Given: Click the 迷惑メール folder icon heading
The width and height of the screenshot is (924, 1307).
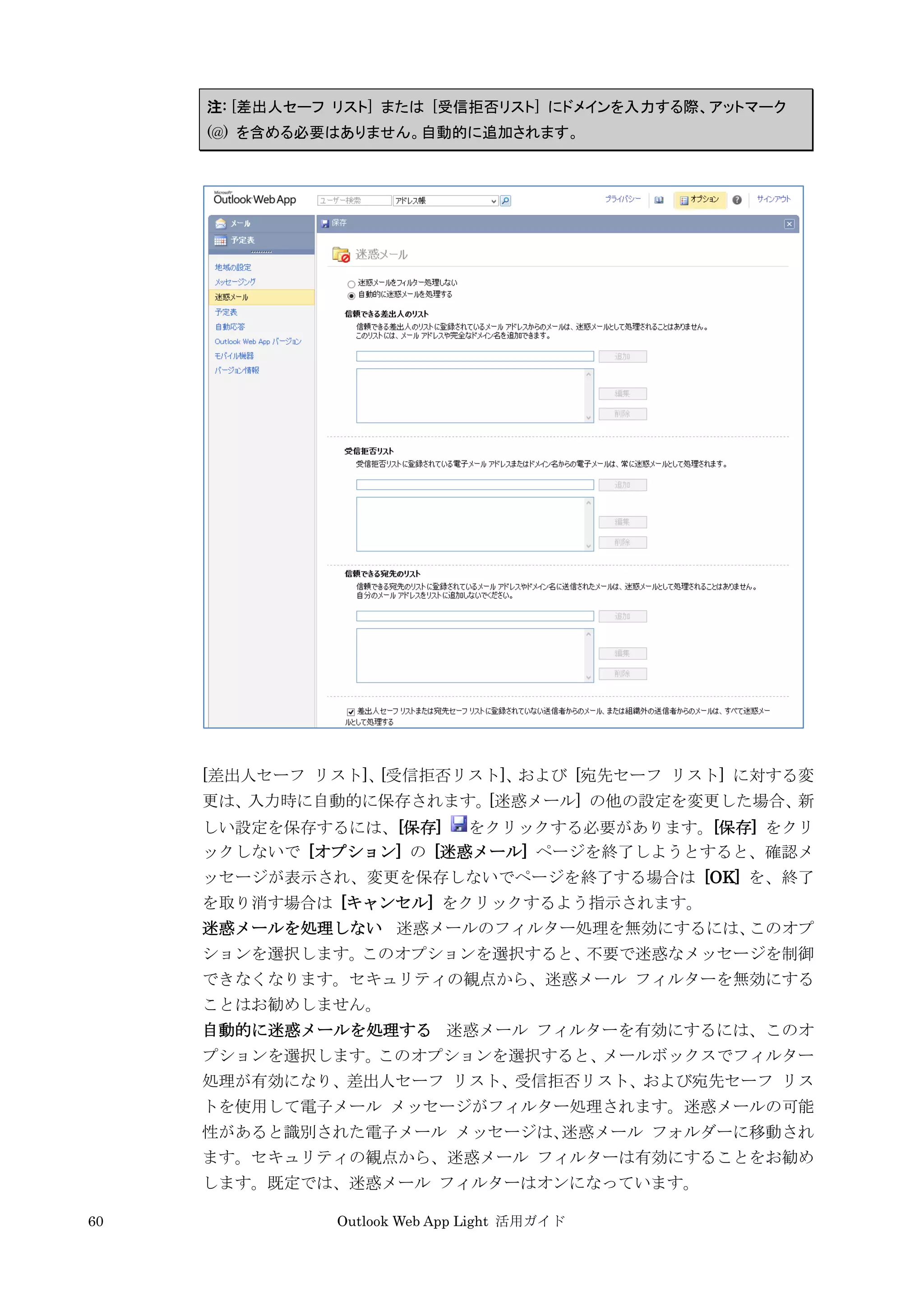Looking at the screenshot, I should pyautogui.click(x=342, y=255).
